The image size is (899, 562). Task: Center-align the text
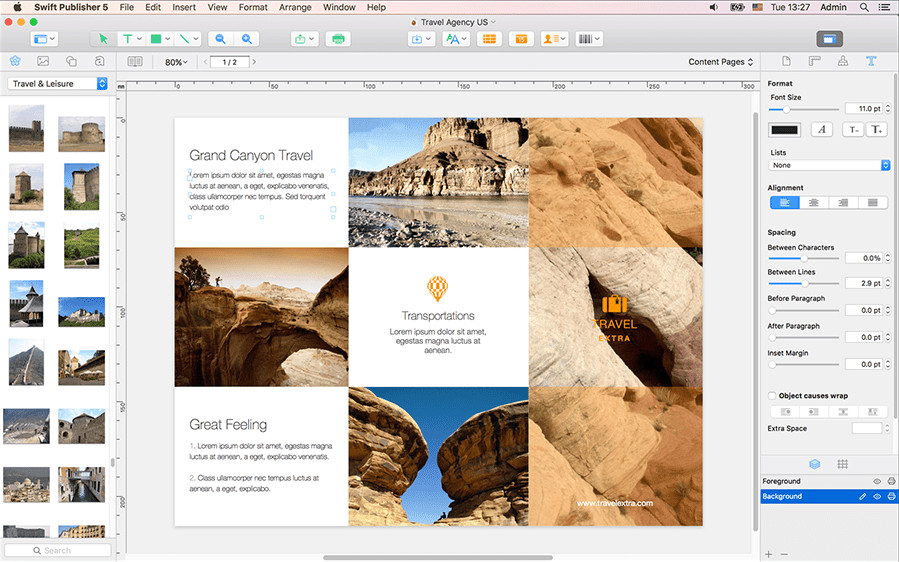[x=814, y=202]
